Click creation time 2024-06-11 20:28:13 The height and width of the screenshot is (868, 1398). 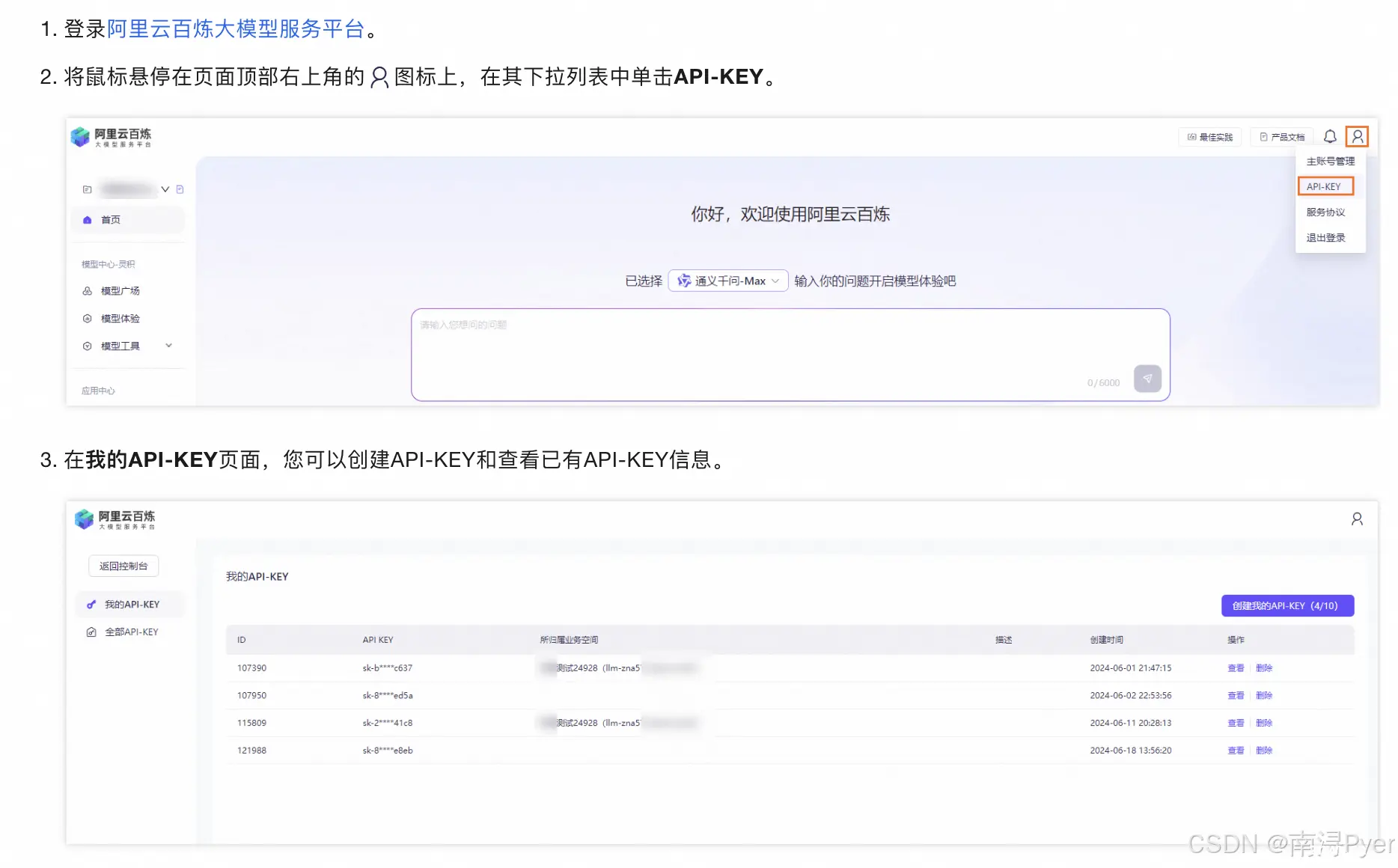click(x=1130, y=723)
